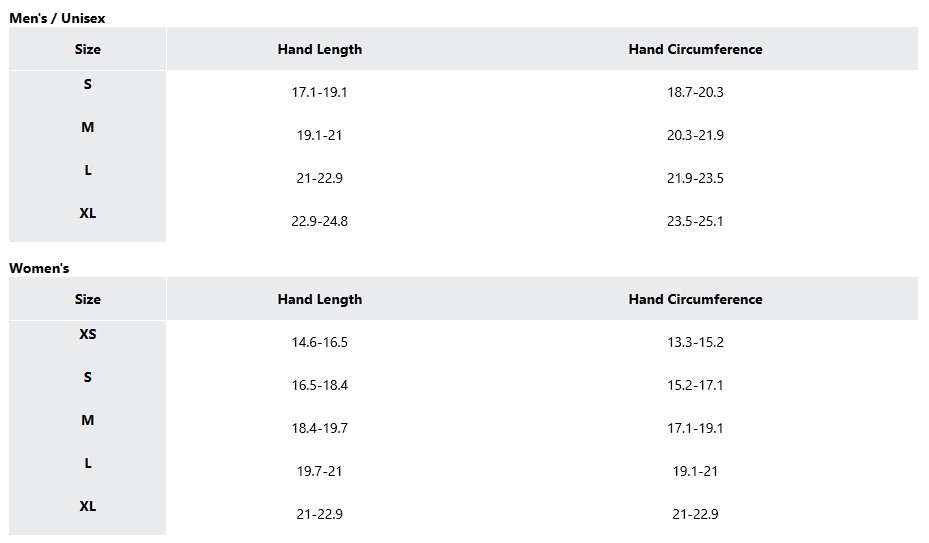
Task: Click Women's L hand length 19.7-21
Action: (x=319, y=471)
